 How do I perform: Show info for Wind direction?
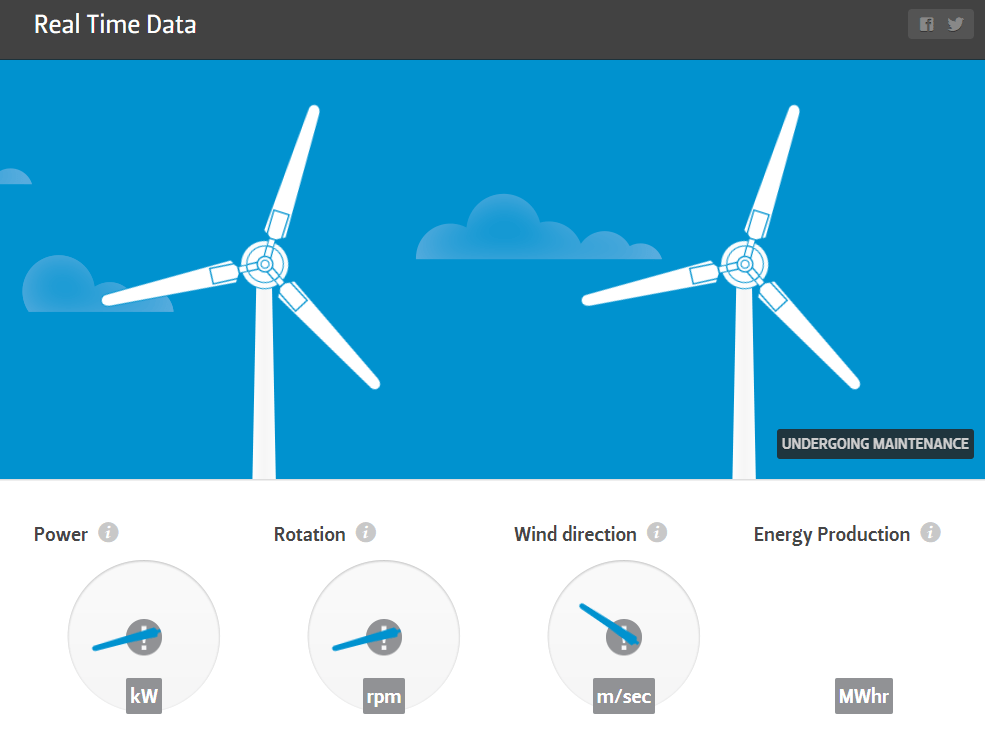pyautogui.click(x=657, y=532)
